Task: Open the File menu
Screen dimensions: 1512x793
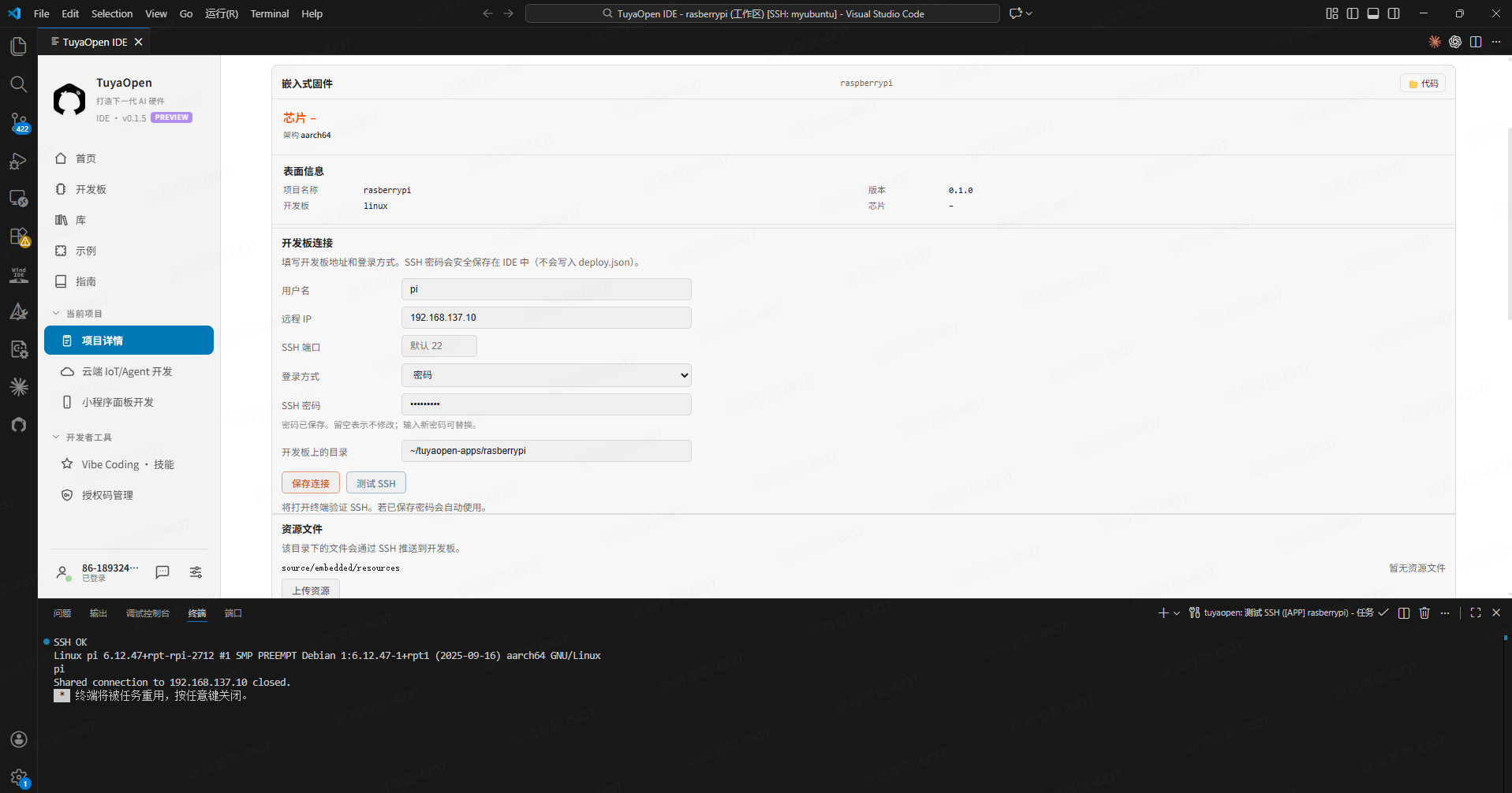Action: coord(42,13)
